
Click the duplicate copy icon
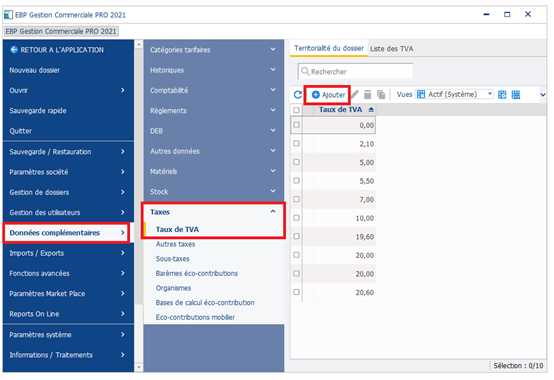point(381,94)
